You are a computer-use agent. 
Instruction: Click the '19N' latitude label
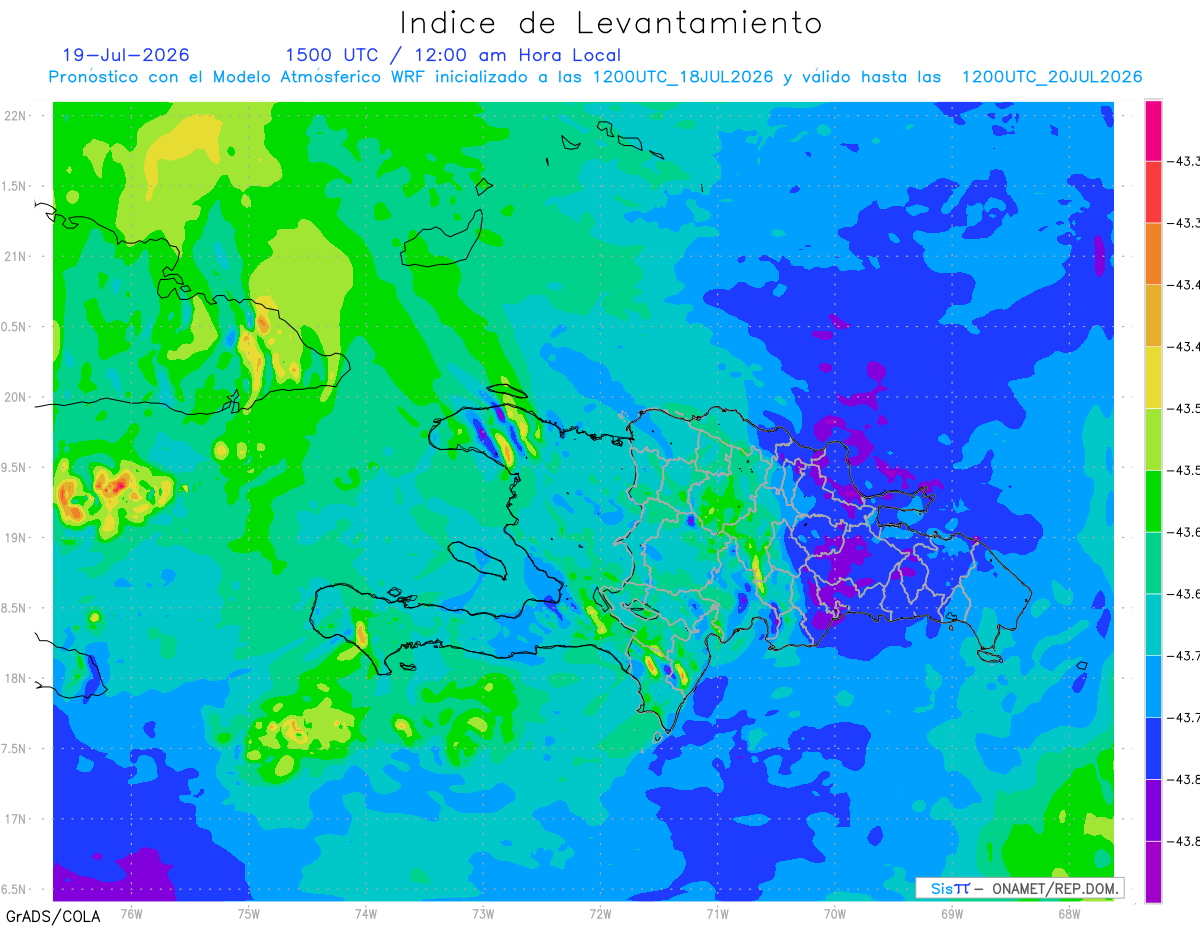coord(14,538)
